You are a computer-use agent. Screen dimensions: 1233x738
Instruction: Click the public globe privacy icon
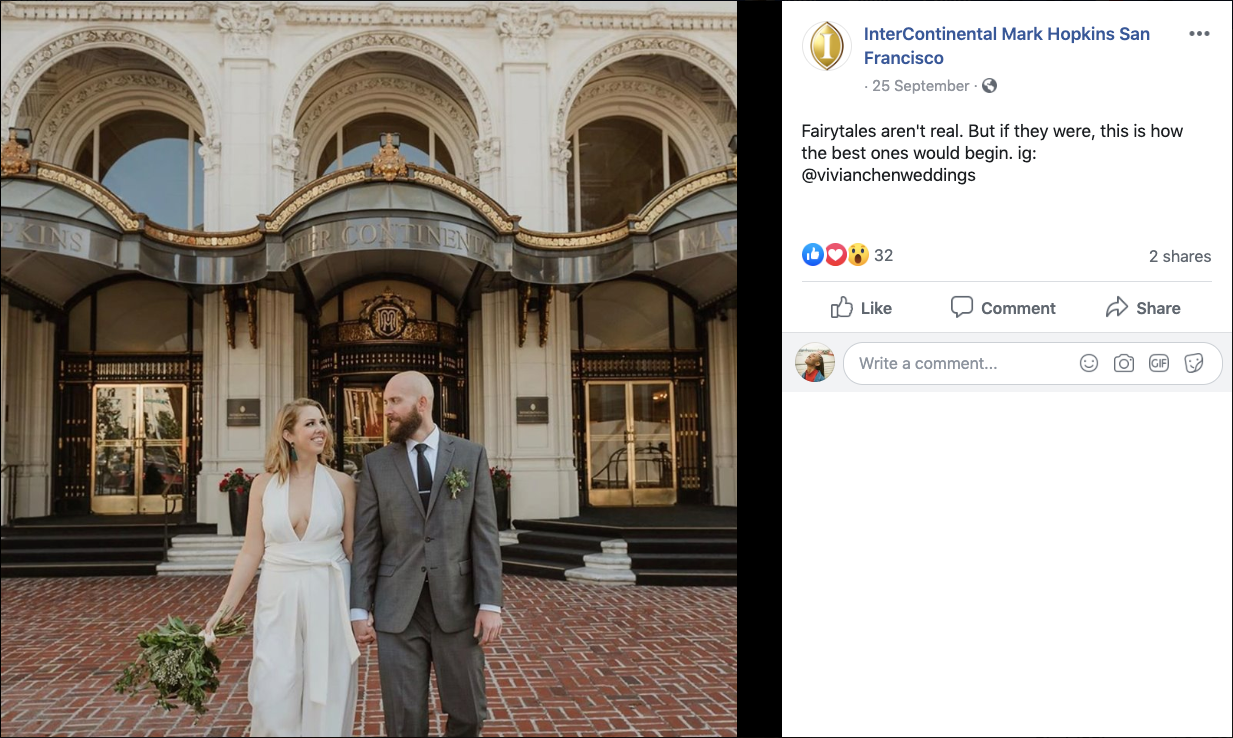pyautogui.click(x=990, y=86)
